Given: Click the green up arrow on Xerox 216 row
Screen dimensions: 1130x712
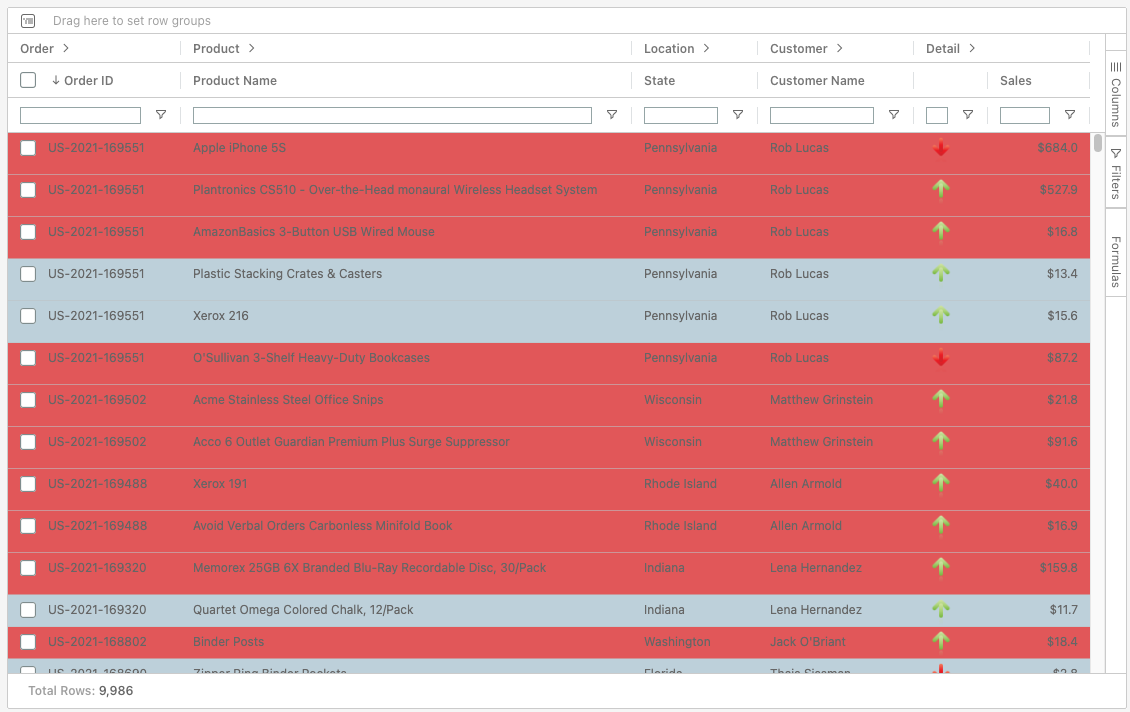Looking at the screenshot, I should 940,315.
